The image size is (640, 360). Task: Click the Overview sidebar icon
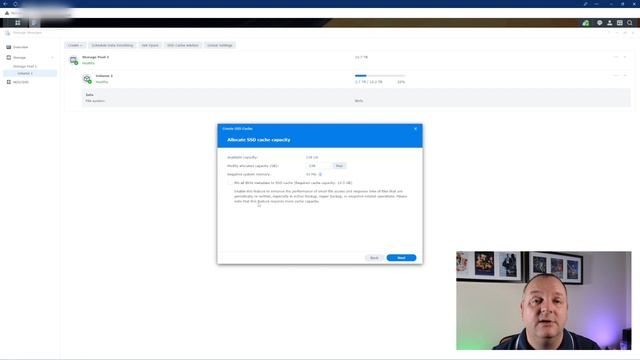[9, 47]
